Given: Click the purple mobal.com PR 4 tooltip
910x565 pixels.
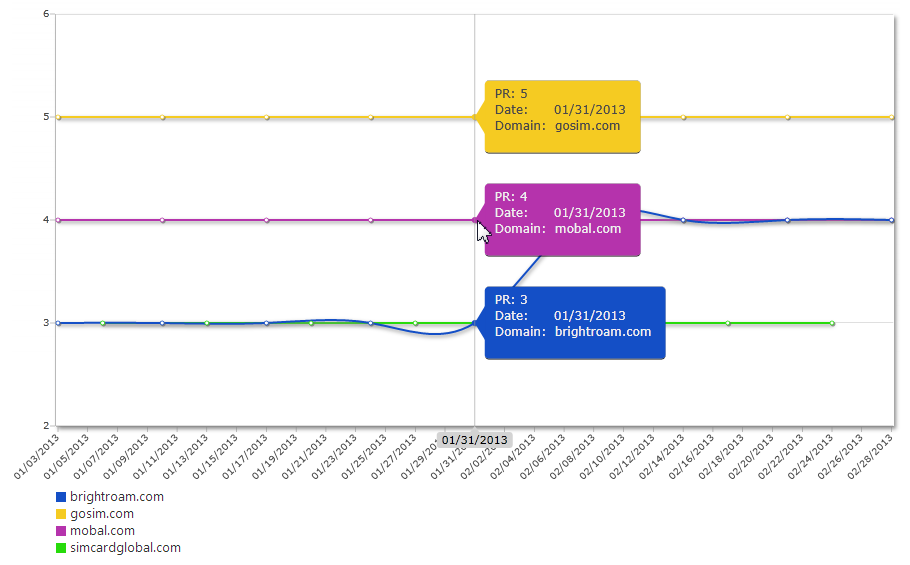Looking at the screenshot, I should pyautogui.click(x=562, y=219).
